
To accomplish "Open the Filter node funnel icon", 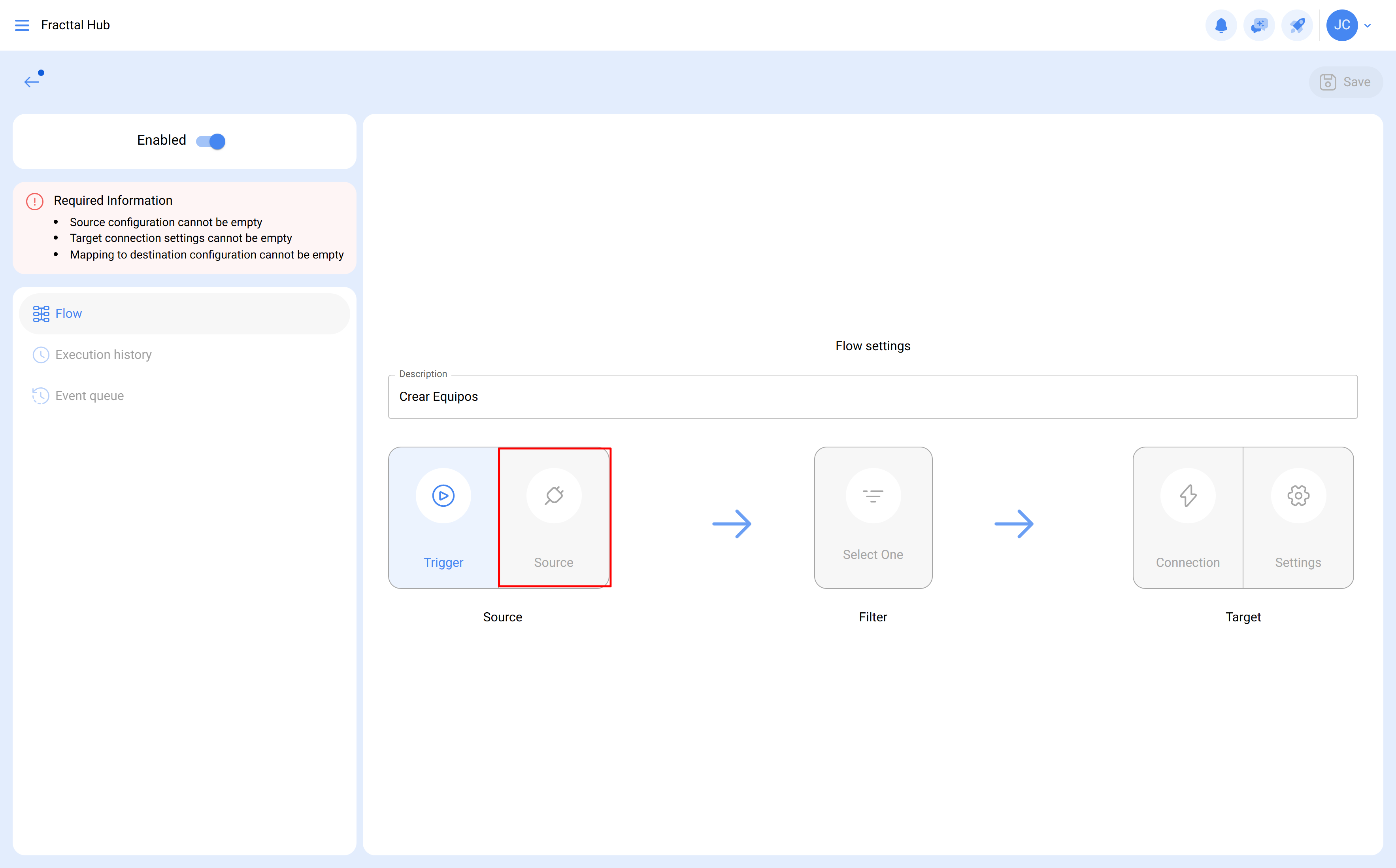I will tap(873, 495).
